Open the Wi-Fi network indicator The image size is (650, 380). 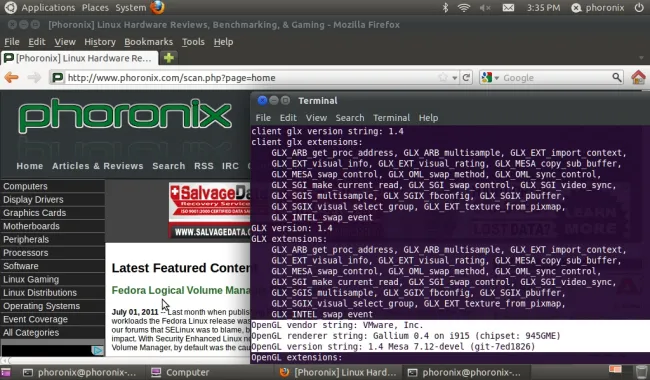tap(464, 7)
